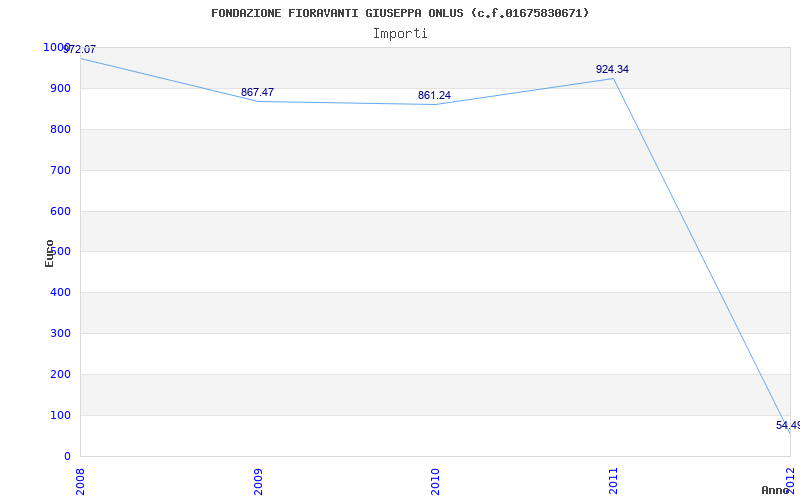
Task: Click the 924.34 data label
Action: click(612, 69)
